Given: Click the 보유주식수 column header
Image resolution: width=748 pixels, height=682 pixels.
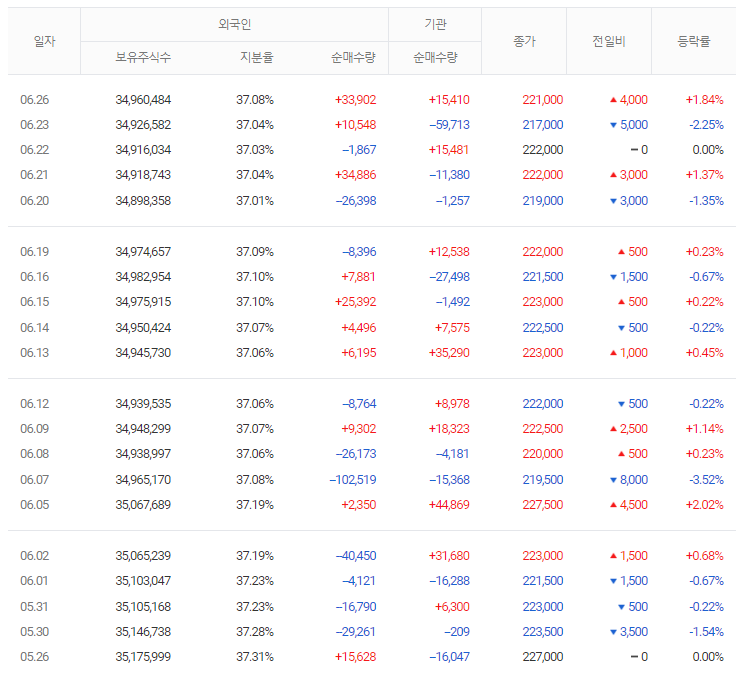Looking at the screenshot, I should point(143,58).
